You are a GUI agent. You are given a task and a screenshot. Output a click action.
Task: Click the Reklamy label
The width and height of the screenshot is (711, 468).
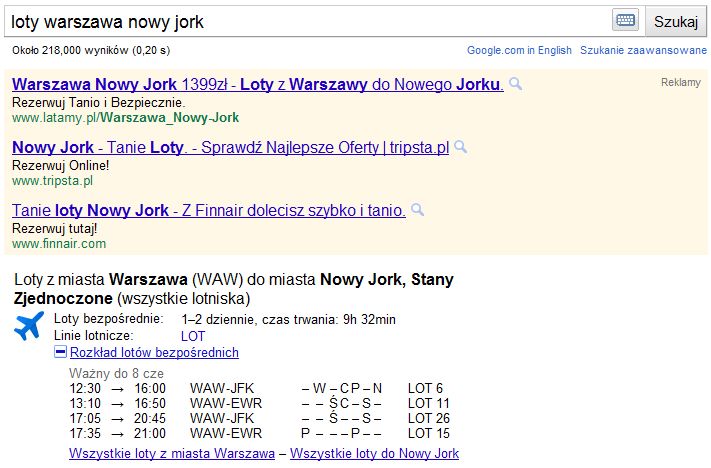coord(681,83)
